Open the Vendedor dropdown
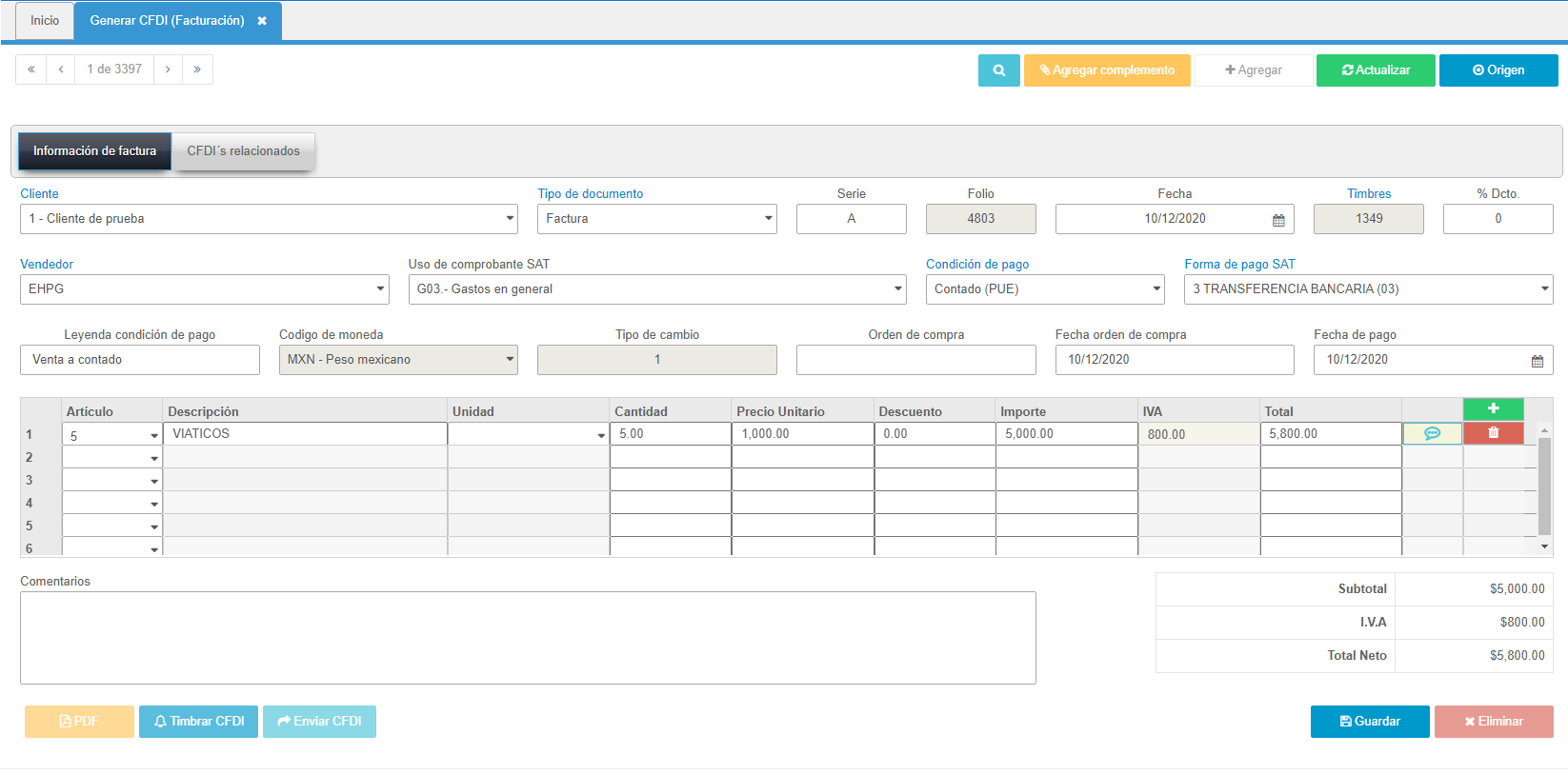 tap(205, 289)
